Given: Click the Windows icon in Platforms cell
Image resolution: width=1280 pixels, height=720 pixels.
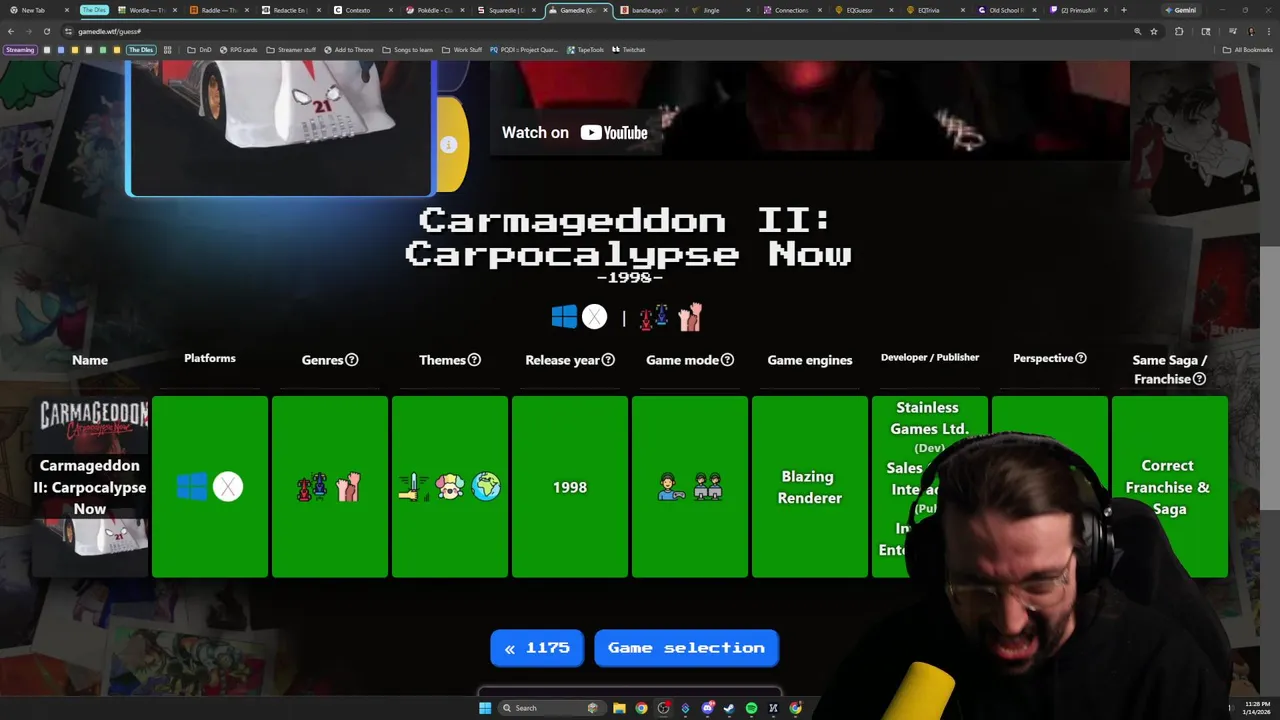Looking at the screenshot, I should pyautogui.click(x=192, y=487).
